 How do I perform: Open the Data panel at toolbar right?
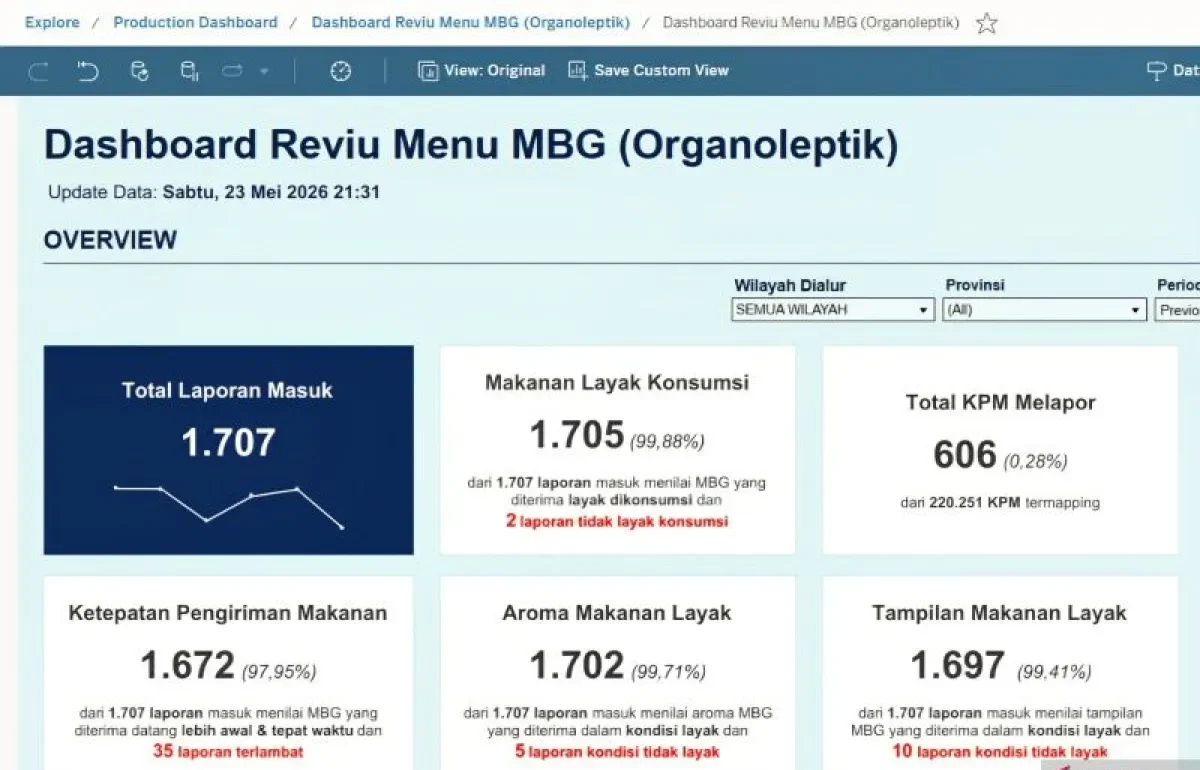[1172, 71]
